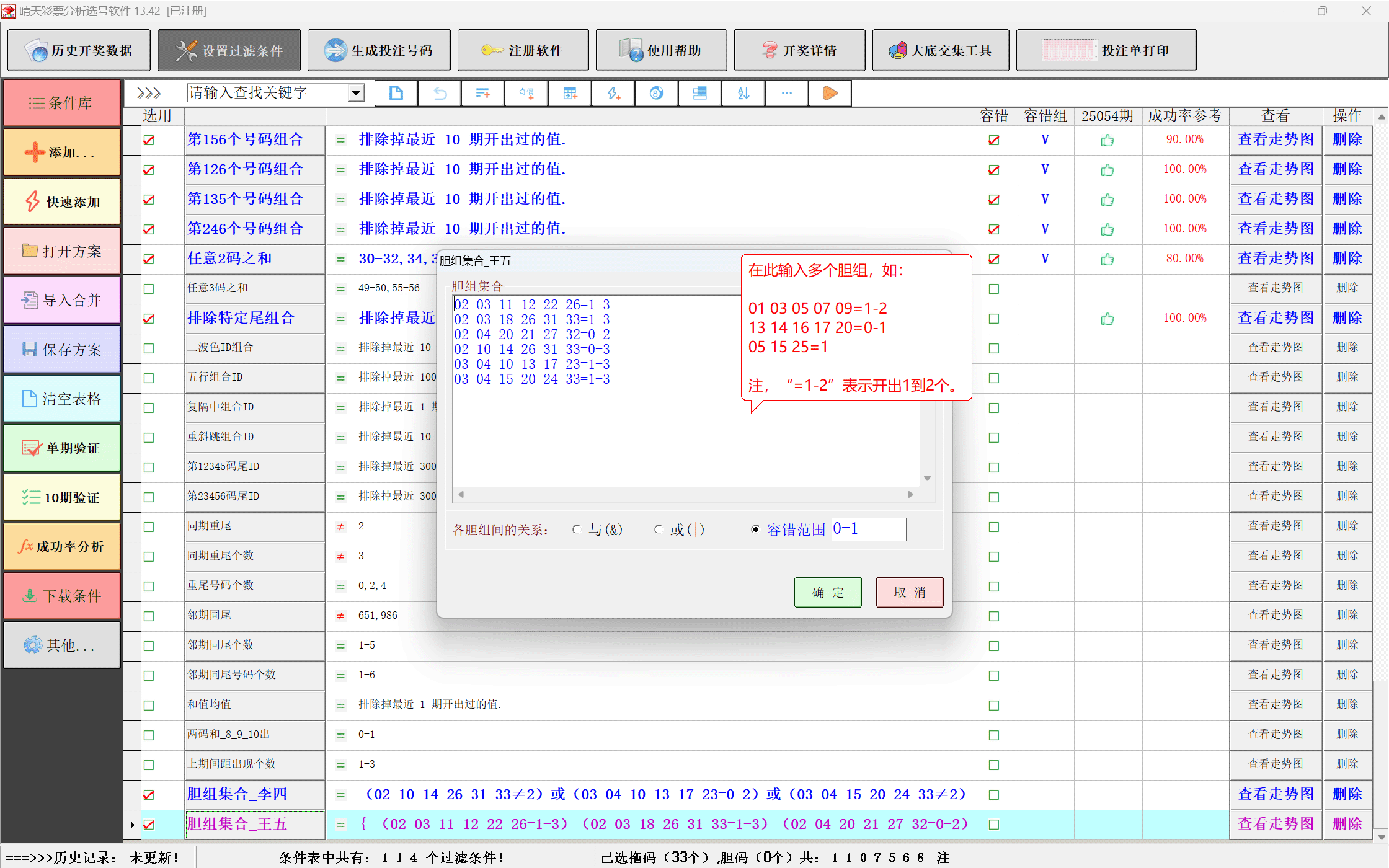Click the sort A-Z toolbar icon
The image size is (1389, 868).
[x=743, y=93]
